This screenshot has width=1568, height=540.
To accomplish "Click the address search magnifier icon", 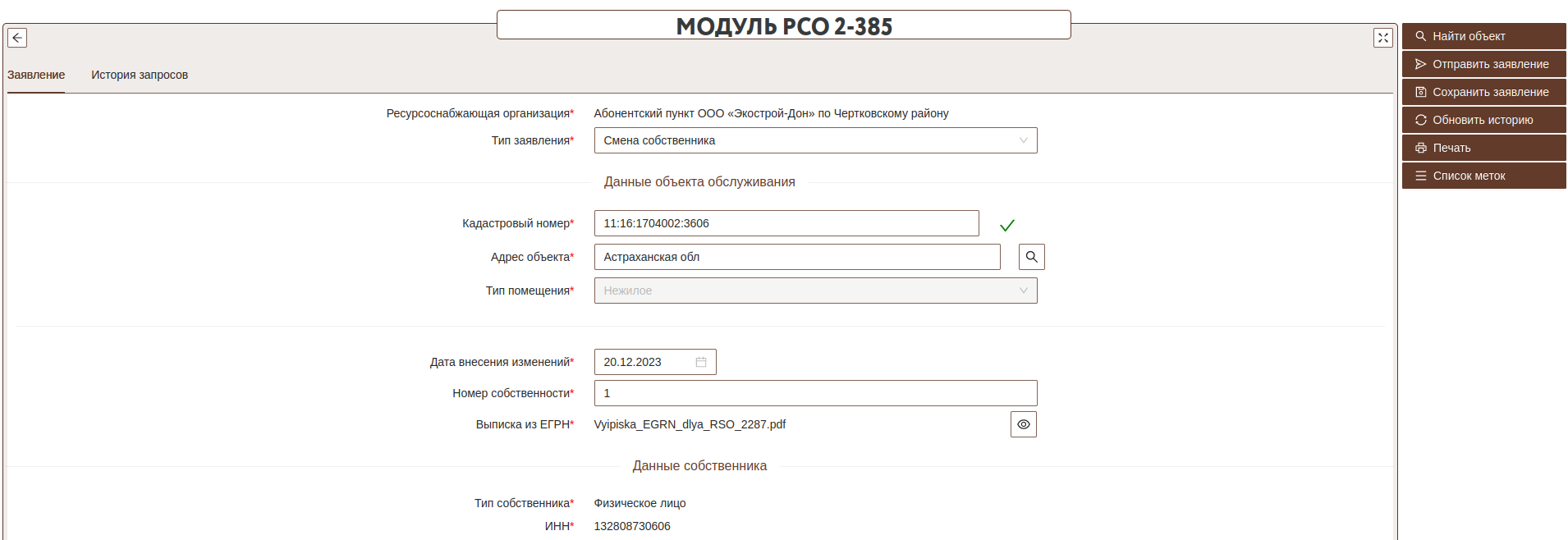I will coord(1031,257).
